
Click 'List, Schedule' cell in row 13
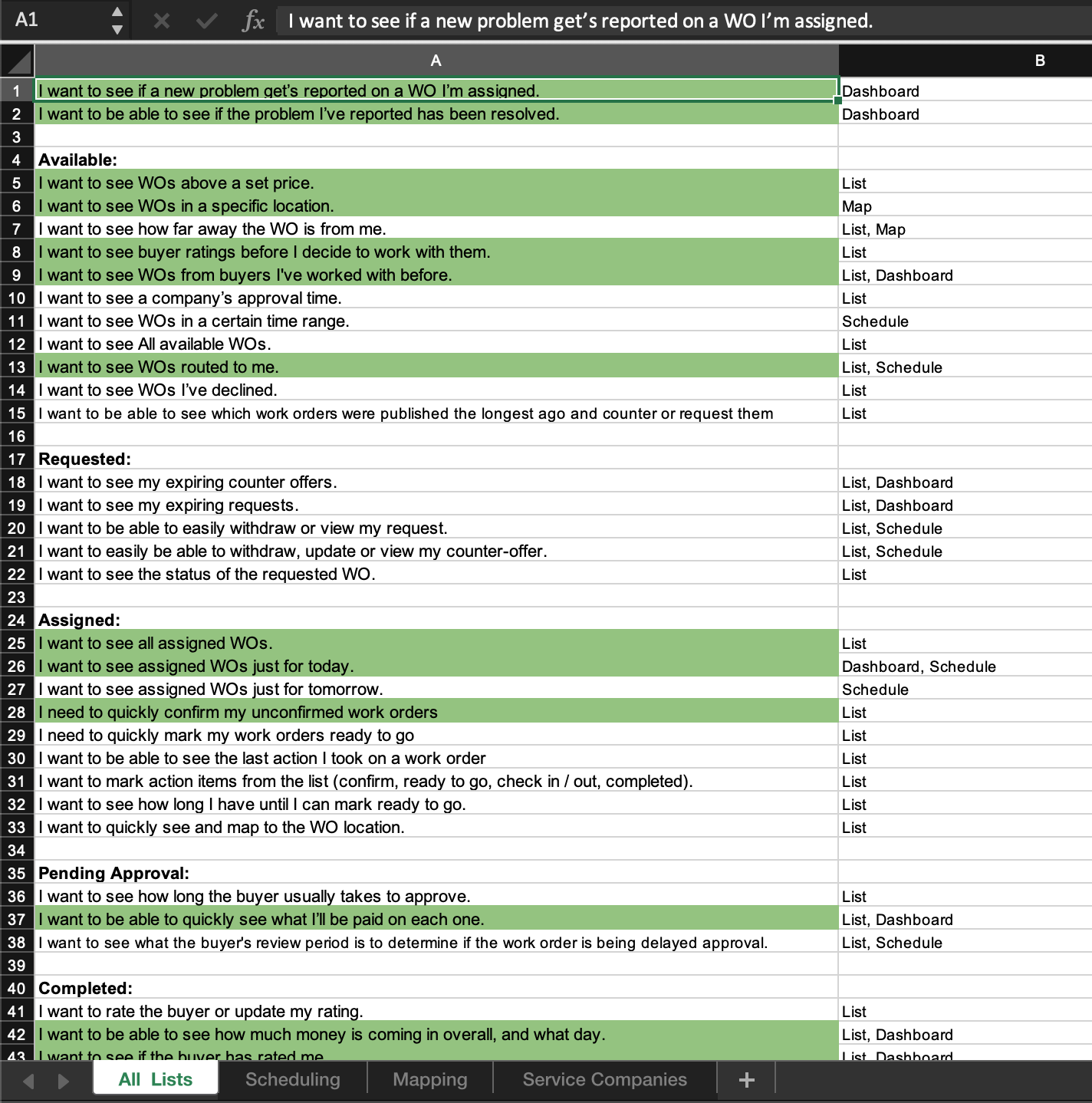tap(965, 367)
